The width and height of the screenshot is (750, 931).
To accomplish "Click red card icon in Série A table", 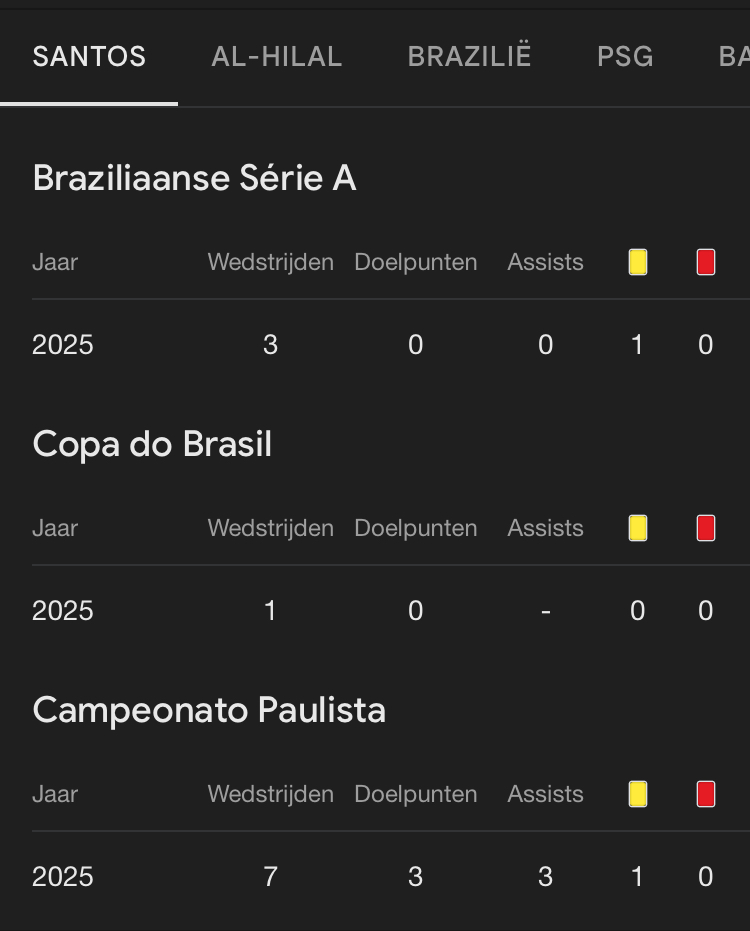I will tap(706, 262).
